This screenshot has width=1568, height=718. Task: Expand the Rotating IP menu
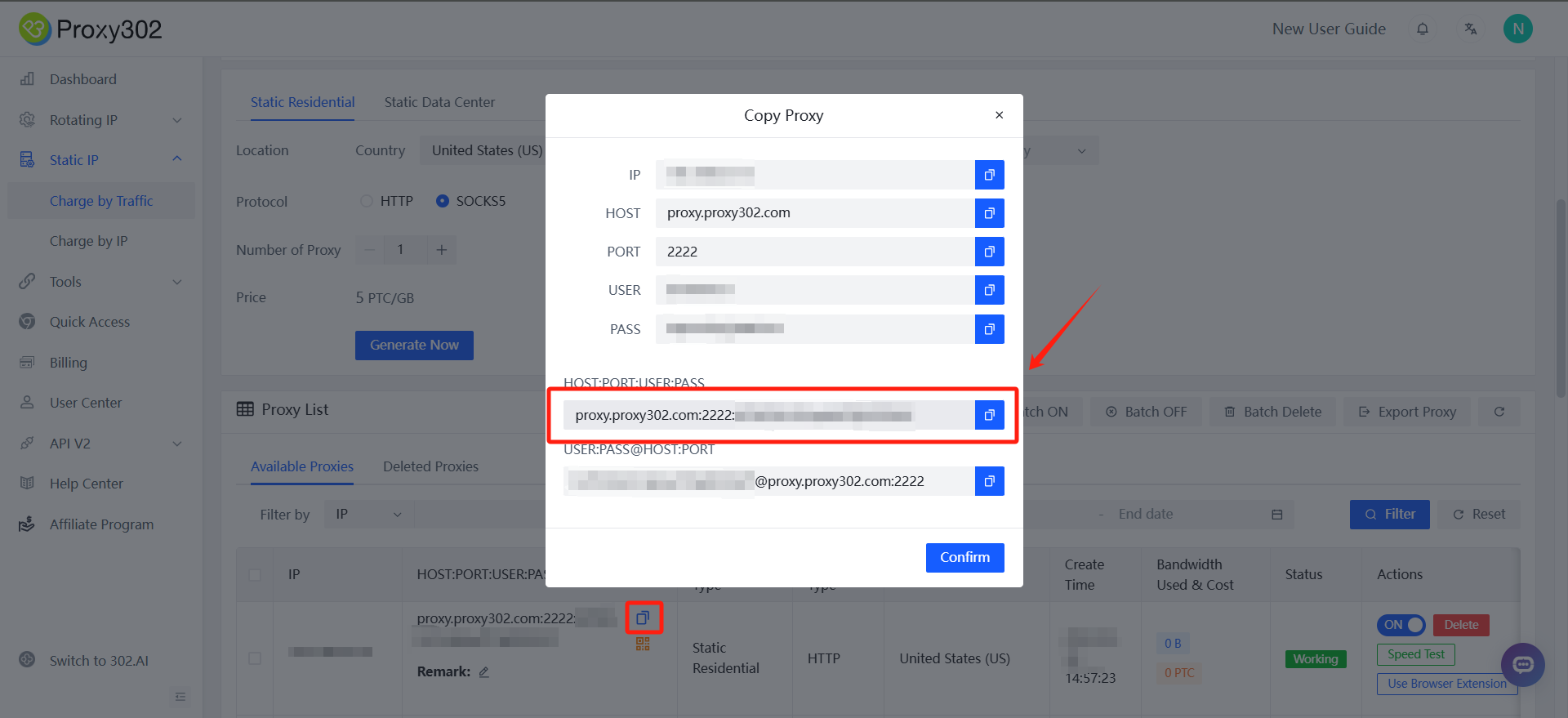coord(101,120)
